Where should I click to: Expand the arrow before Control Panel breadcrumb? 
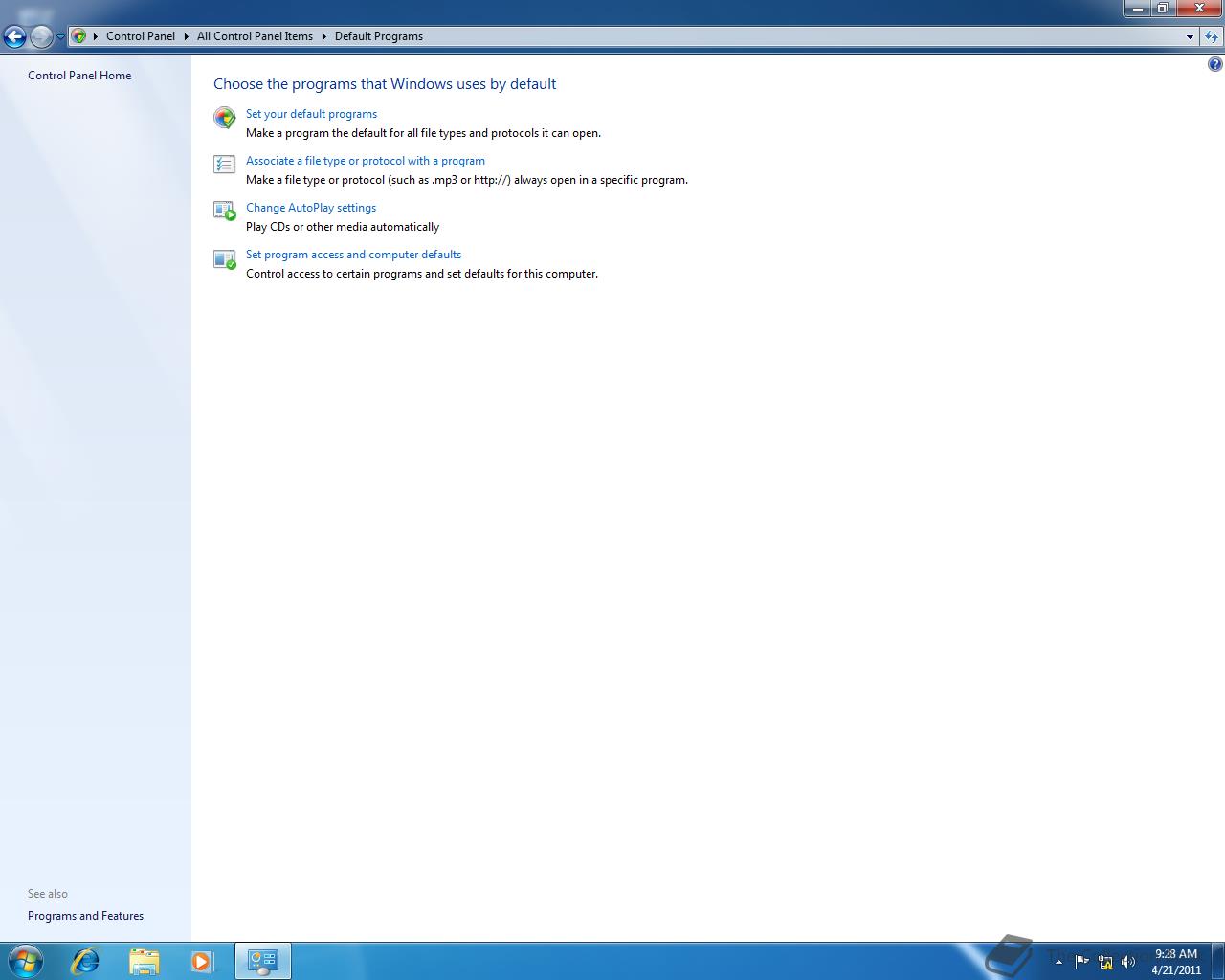click(x=96, y=36)
